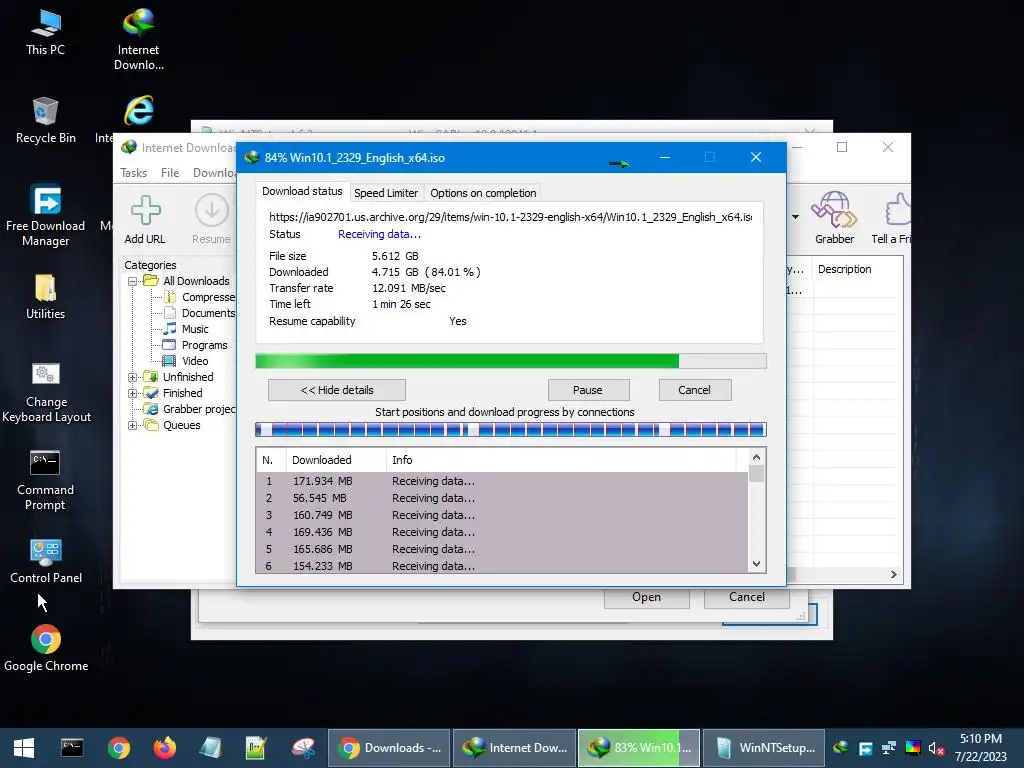Open Tasks menu in IDM
The width and height of the screenshot is (1024, 768).
click(133, 173)
